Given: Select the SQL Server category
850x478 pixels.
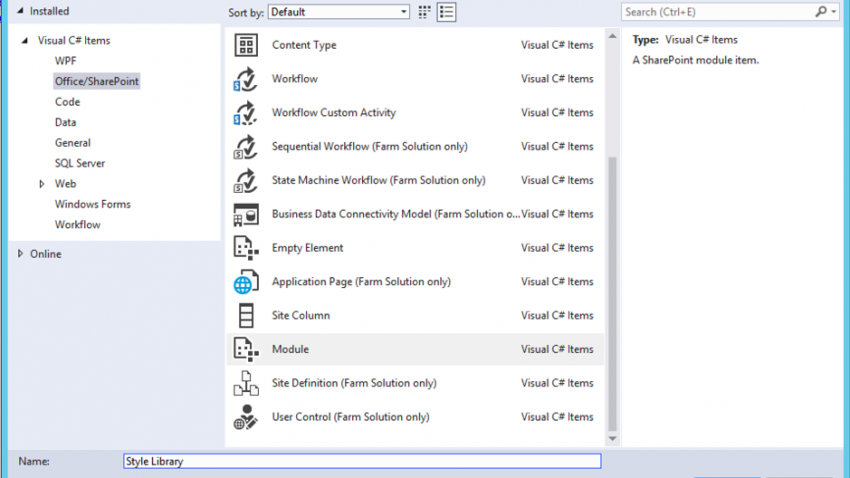Looking at the screenshot, I should (80, 163).
